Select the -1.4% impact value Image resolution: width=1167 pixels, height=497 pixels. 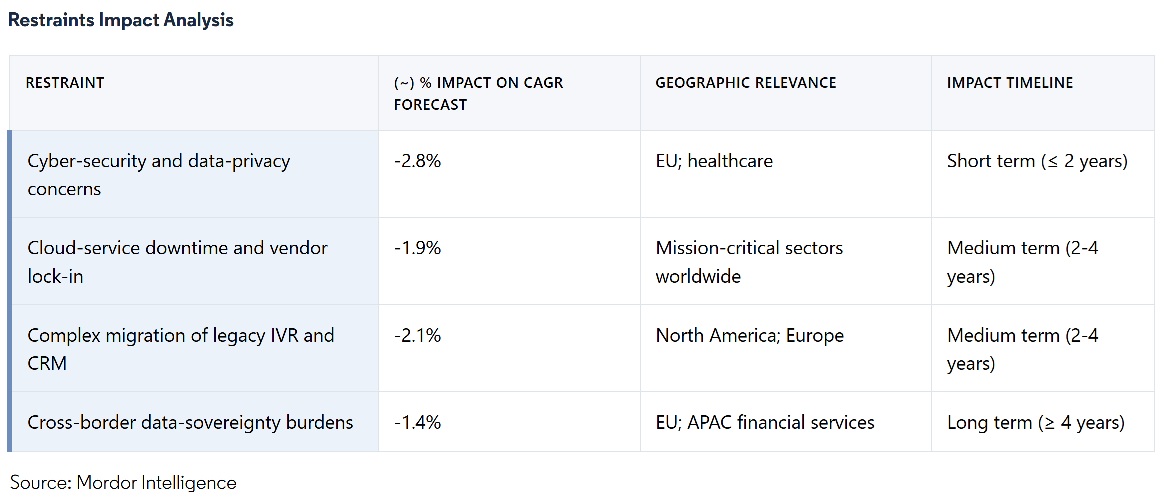(x=417, y=422)
